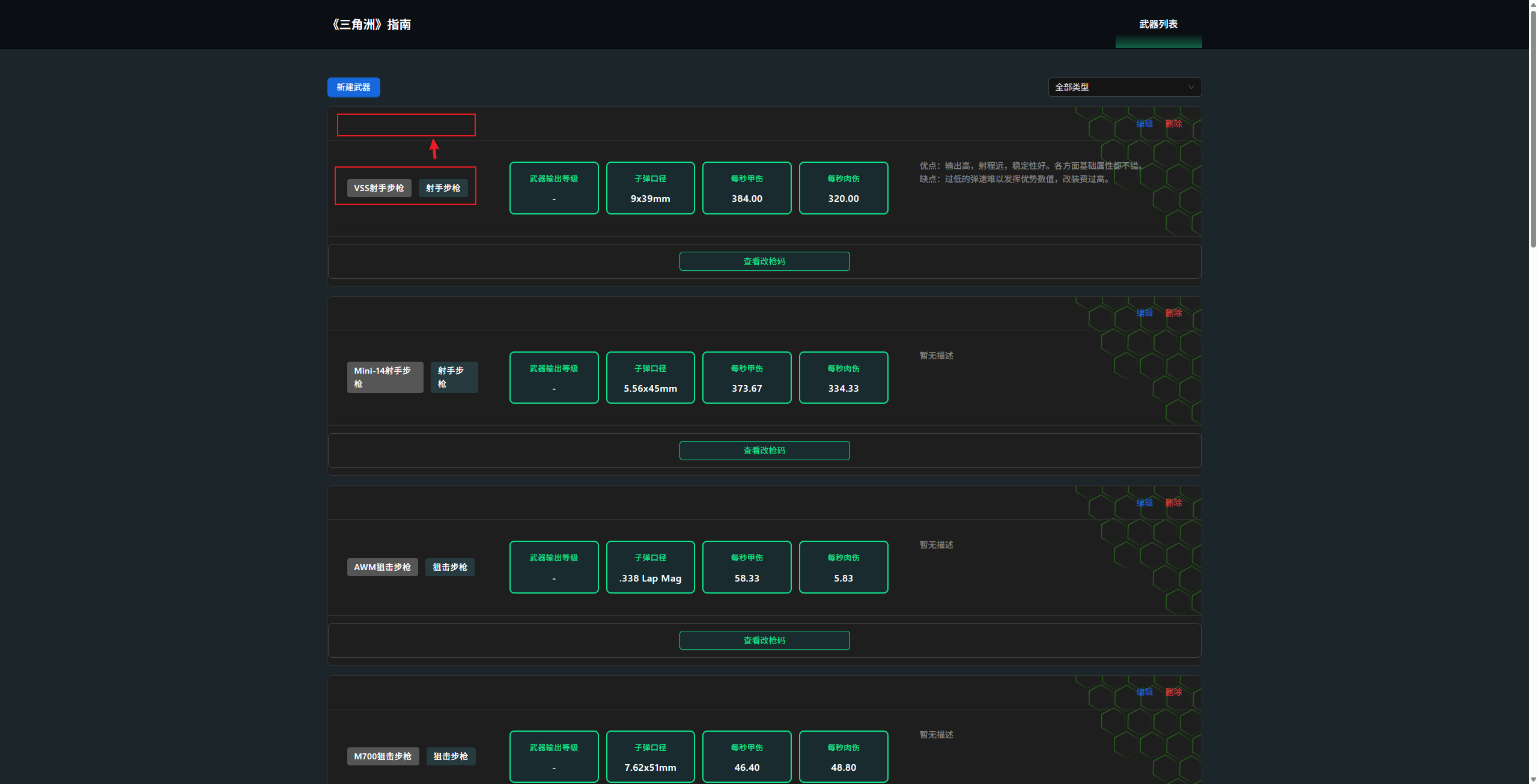Screen dimensions: 1538x784
Task: Click the 9x39mm caliber stat box
Action: (x=650, y=188)
